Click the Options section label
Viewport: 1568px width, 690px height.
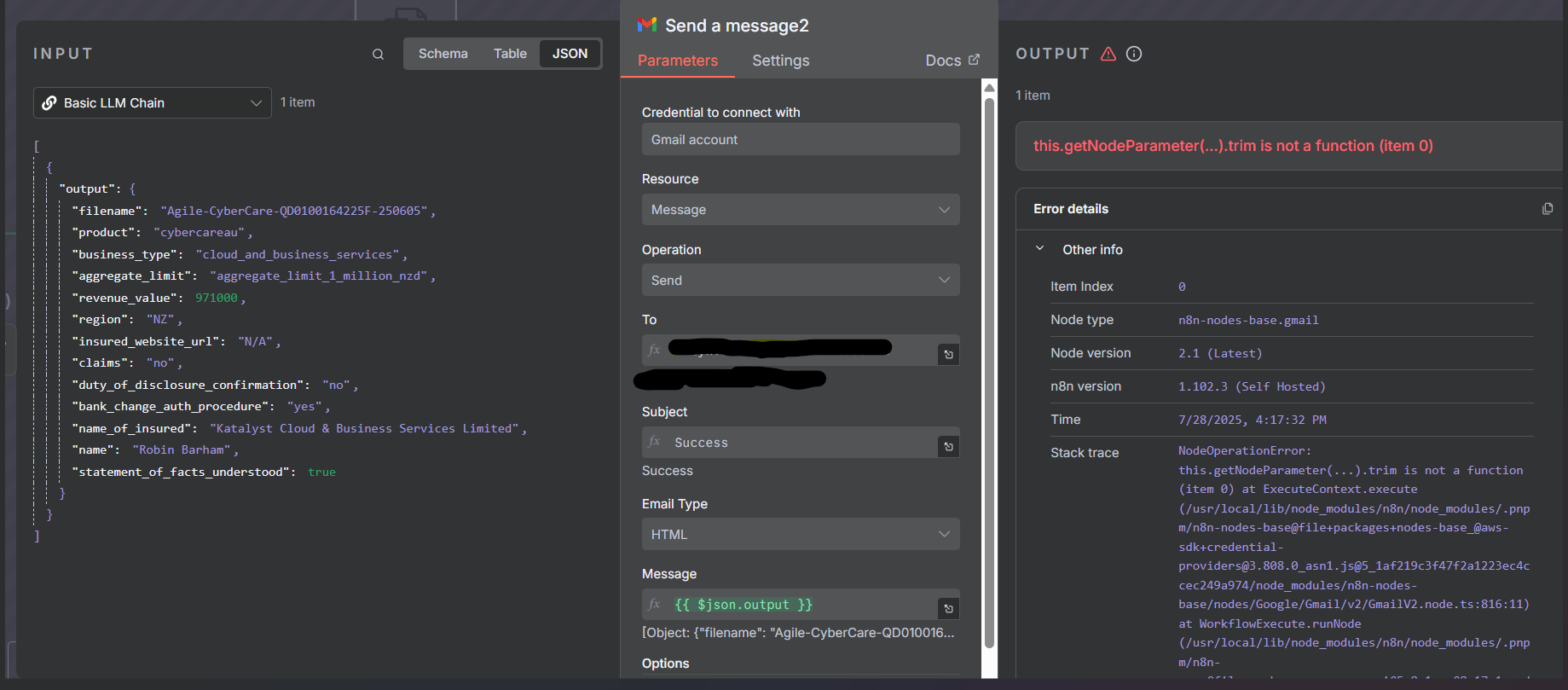pos(665,663)
